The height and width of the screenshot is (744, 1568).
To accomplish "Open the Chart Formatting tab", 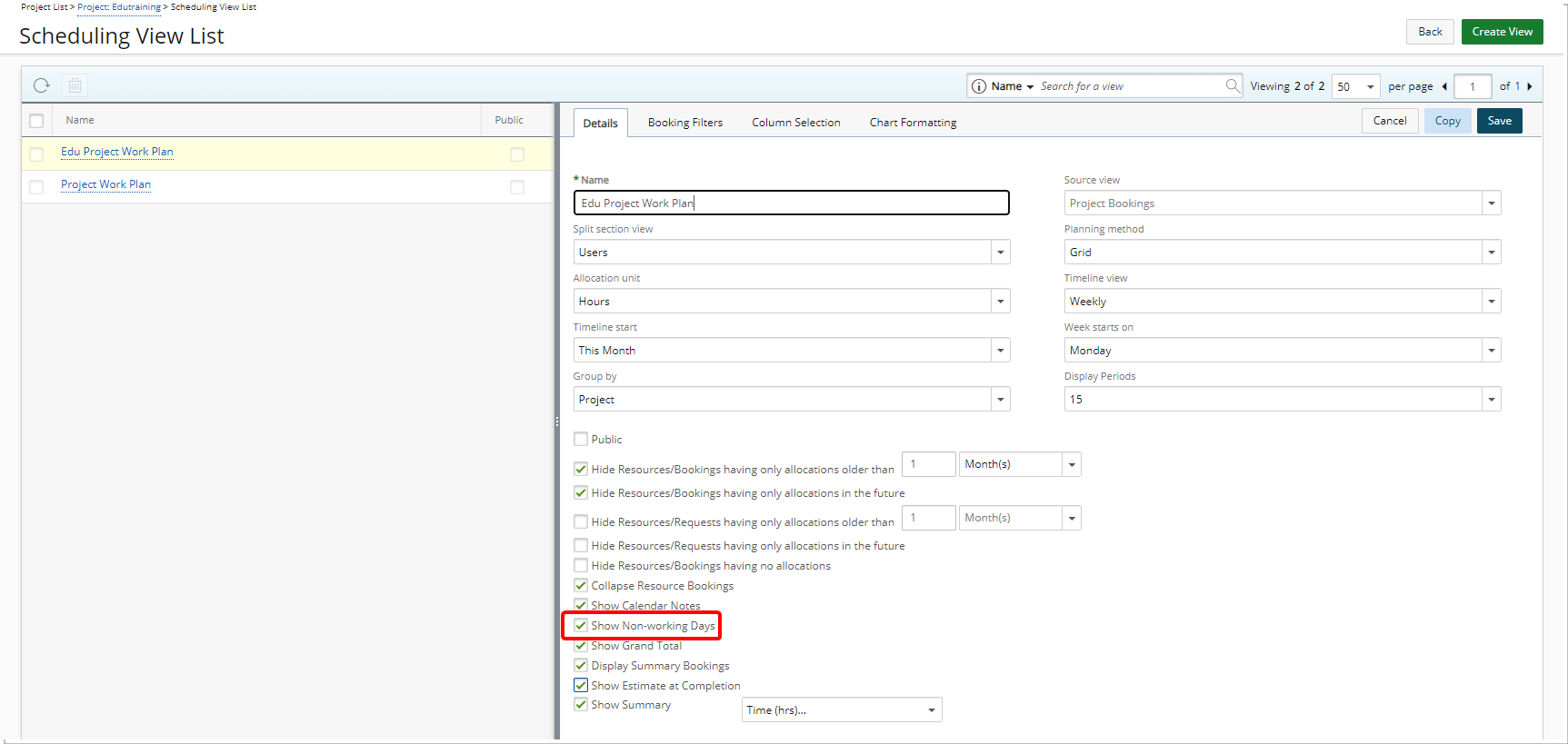I will point(913,123).
